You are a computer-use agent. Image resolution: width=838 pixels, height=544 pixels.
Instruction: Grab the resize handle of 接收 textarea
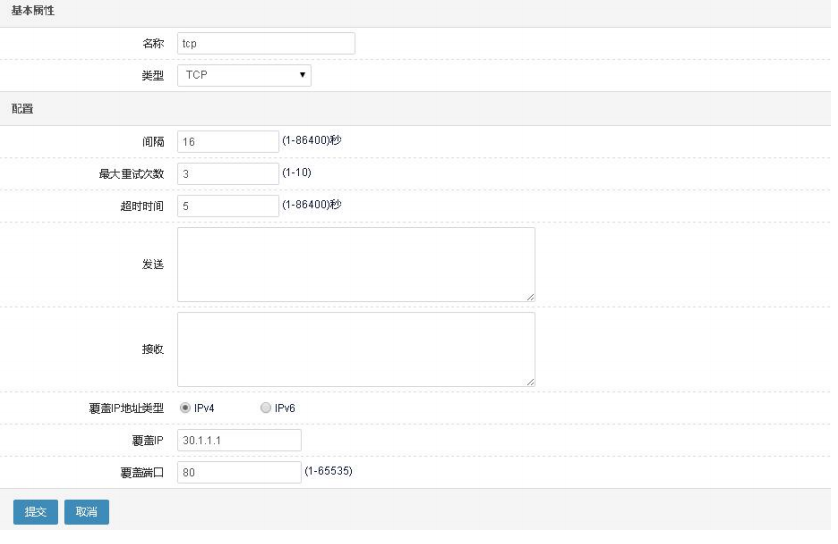(530, 382)
